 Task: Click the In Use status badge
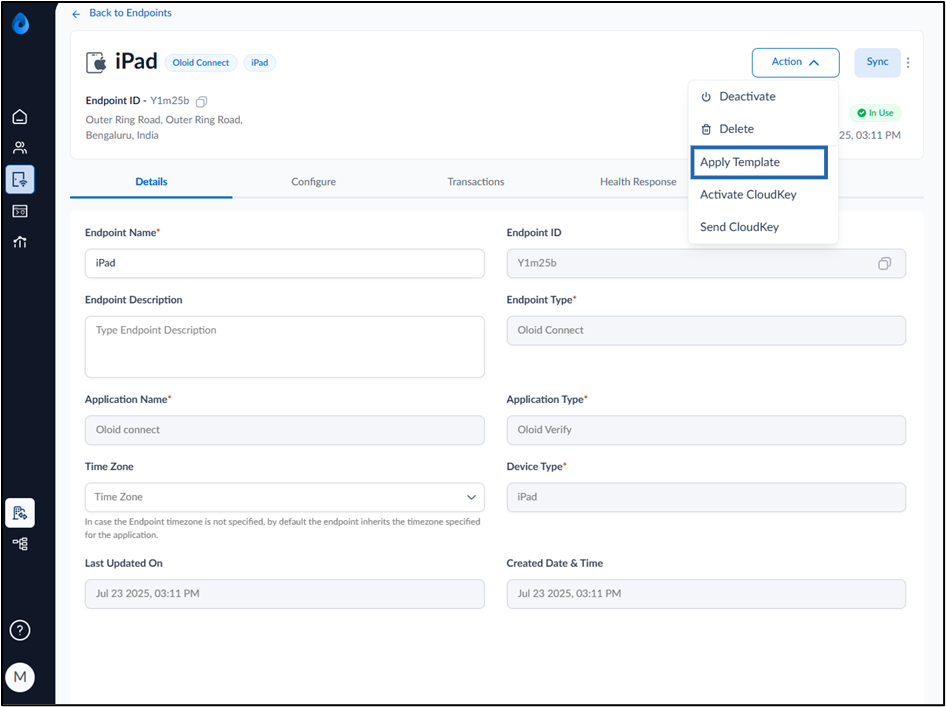click(875, 113)
